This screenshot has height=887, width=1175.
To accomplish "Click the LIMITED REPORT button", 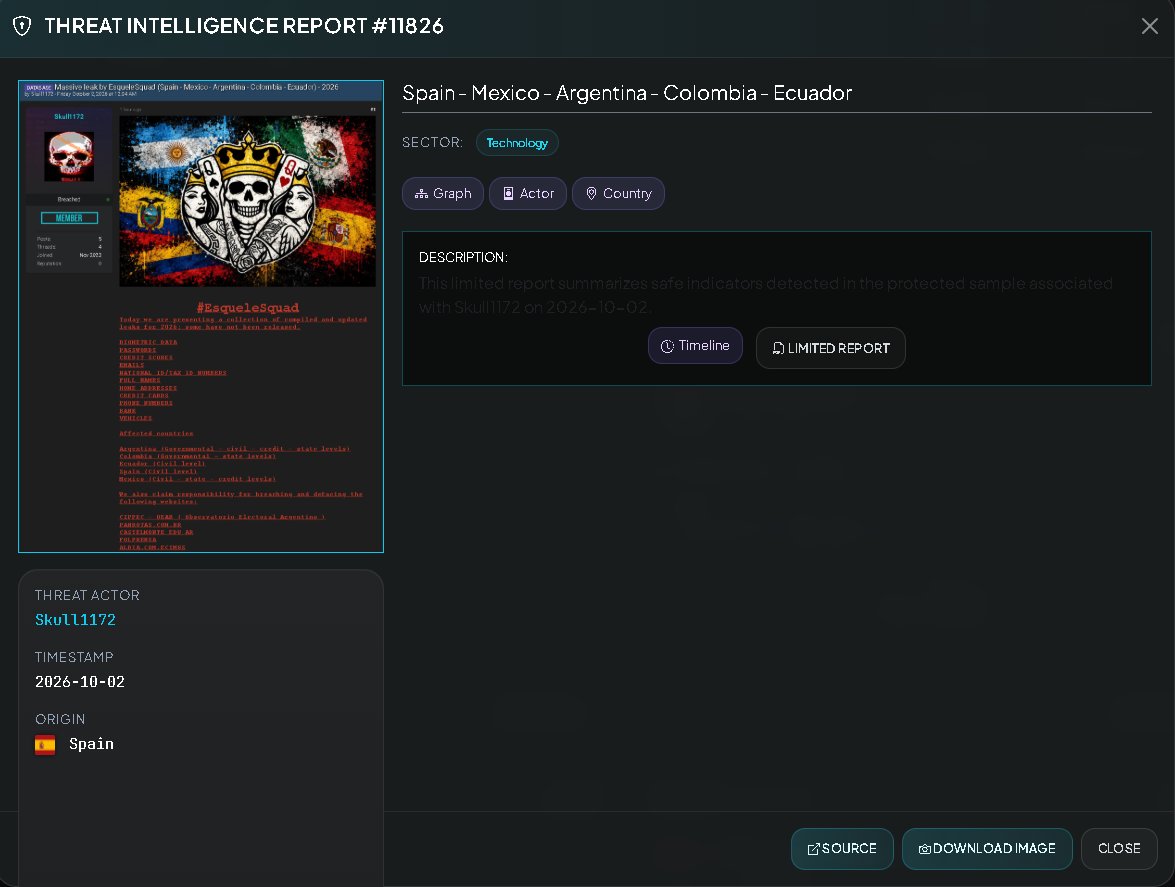I will 830,348.
